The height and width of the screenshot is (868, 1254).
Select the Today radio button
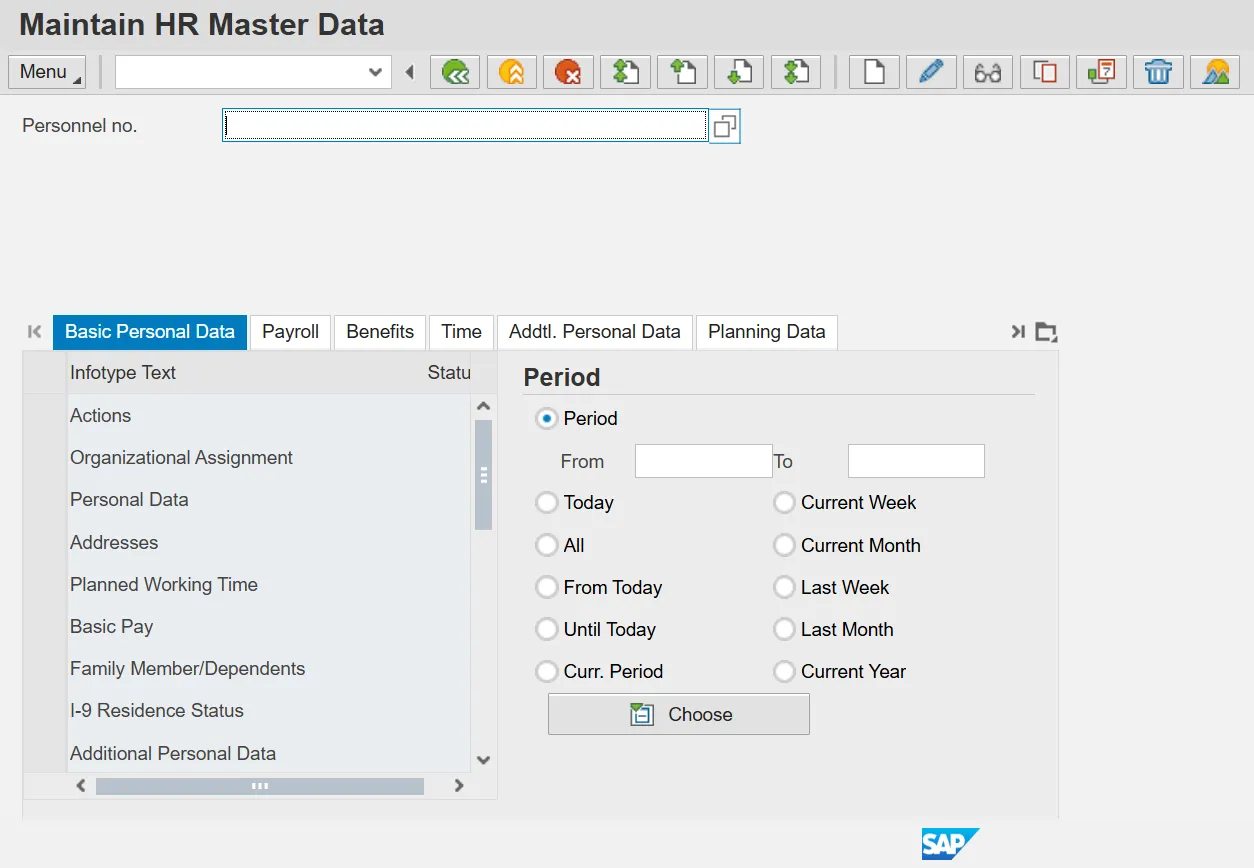point(546,503)
